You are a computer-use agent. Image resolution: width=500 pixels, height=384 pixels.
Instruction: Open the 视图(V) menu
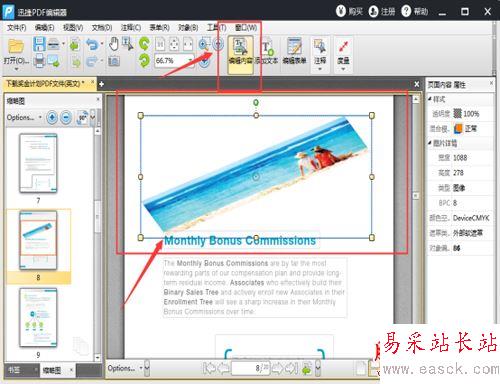(x=73, y=28)
